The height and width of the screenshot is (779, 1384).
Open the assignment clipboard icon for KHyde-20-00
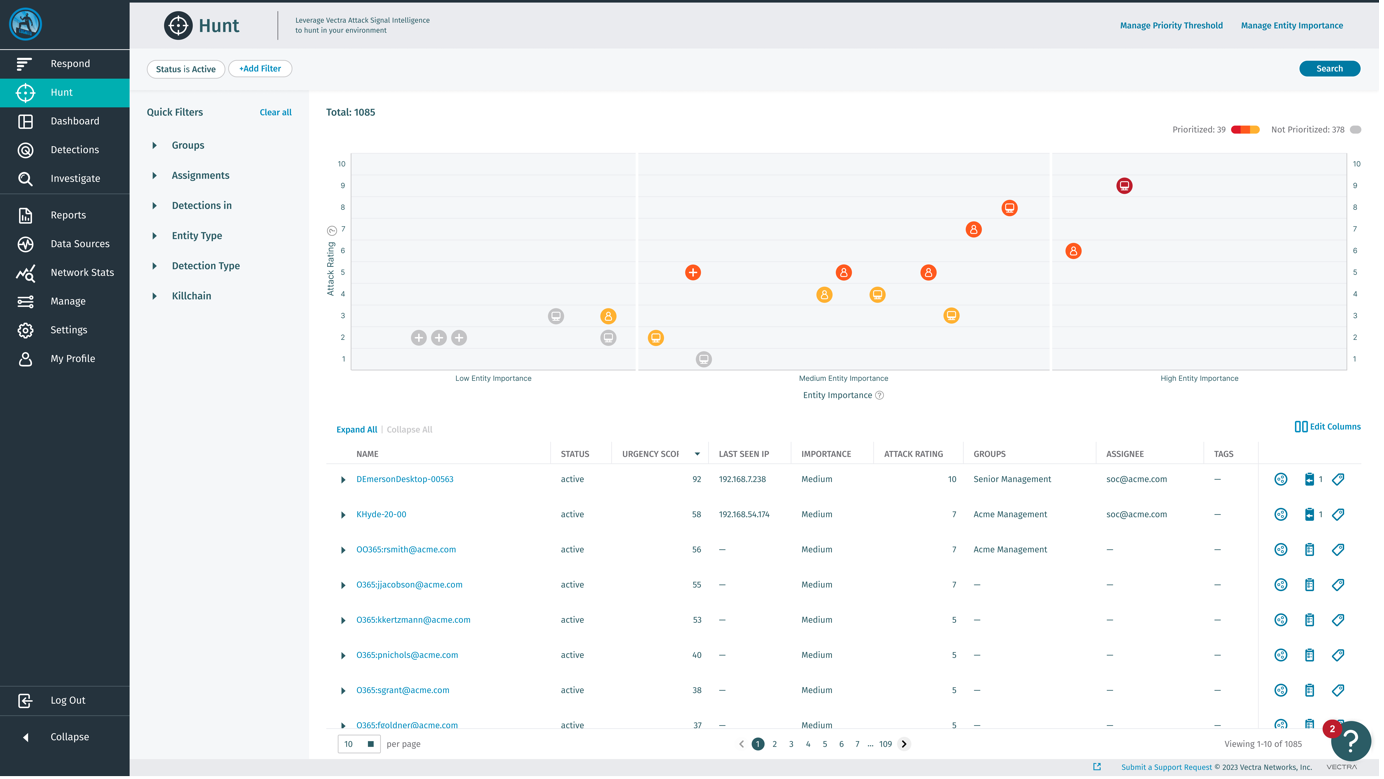point(1310,514)
